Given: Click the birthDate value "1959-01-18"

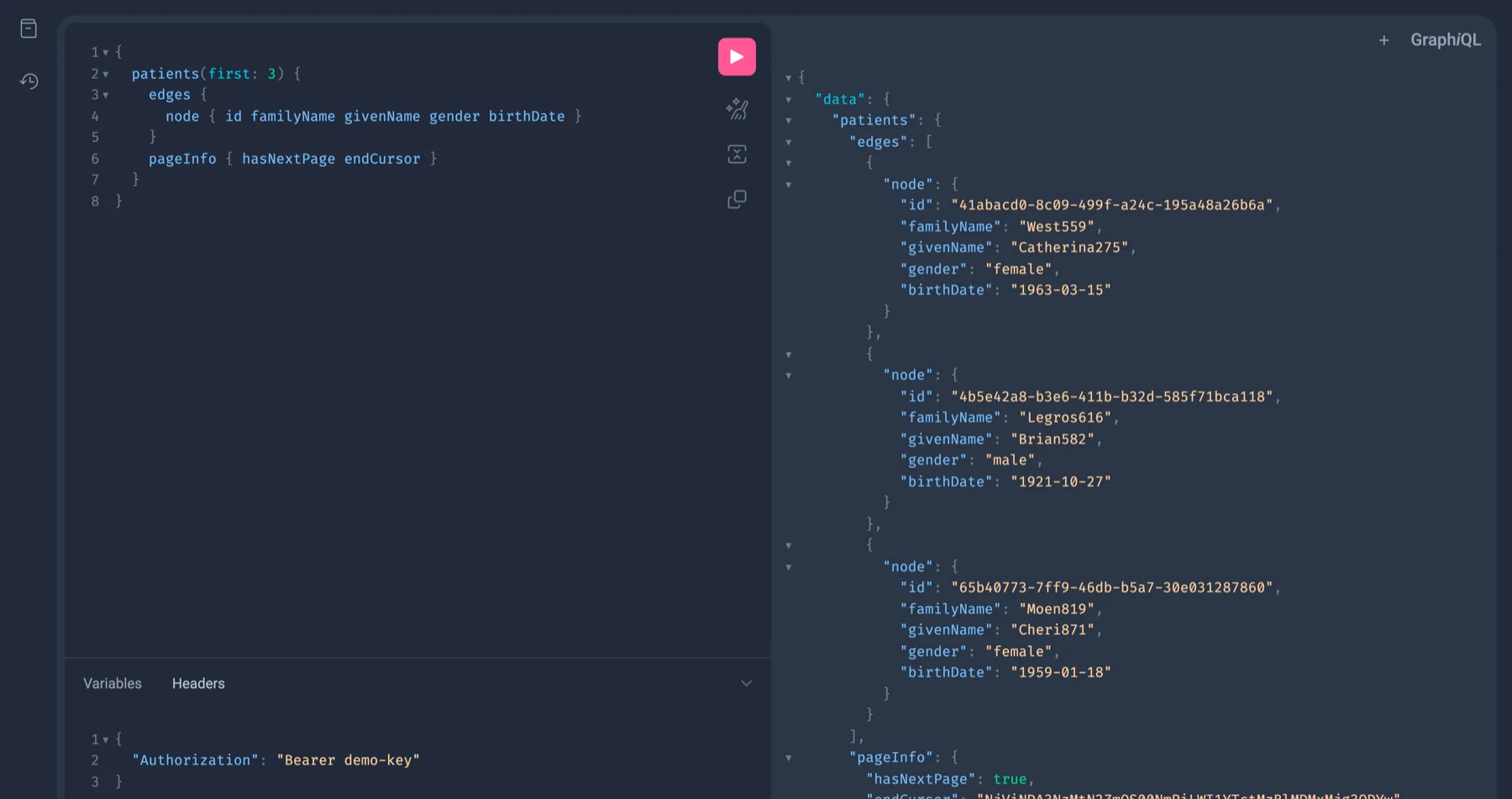Looking at the screenshot, I should click(1061, 672).
